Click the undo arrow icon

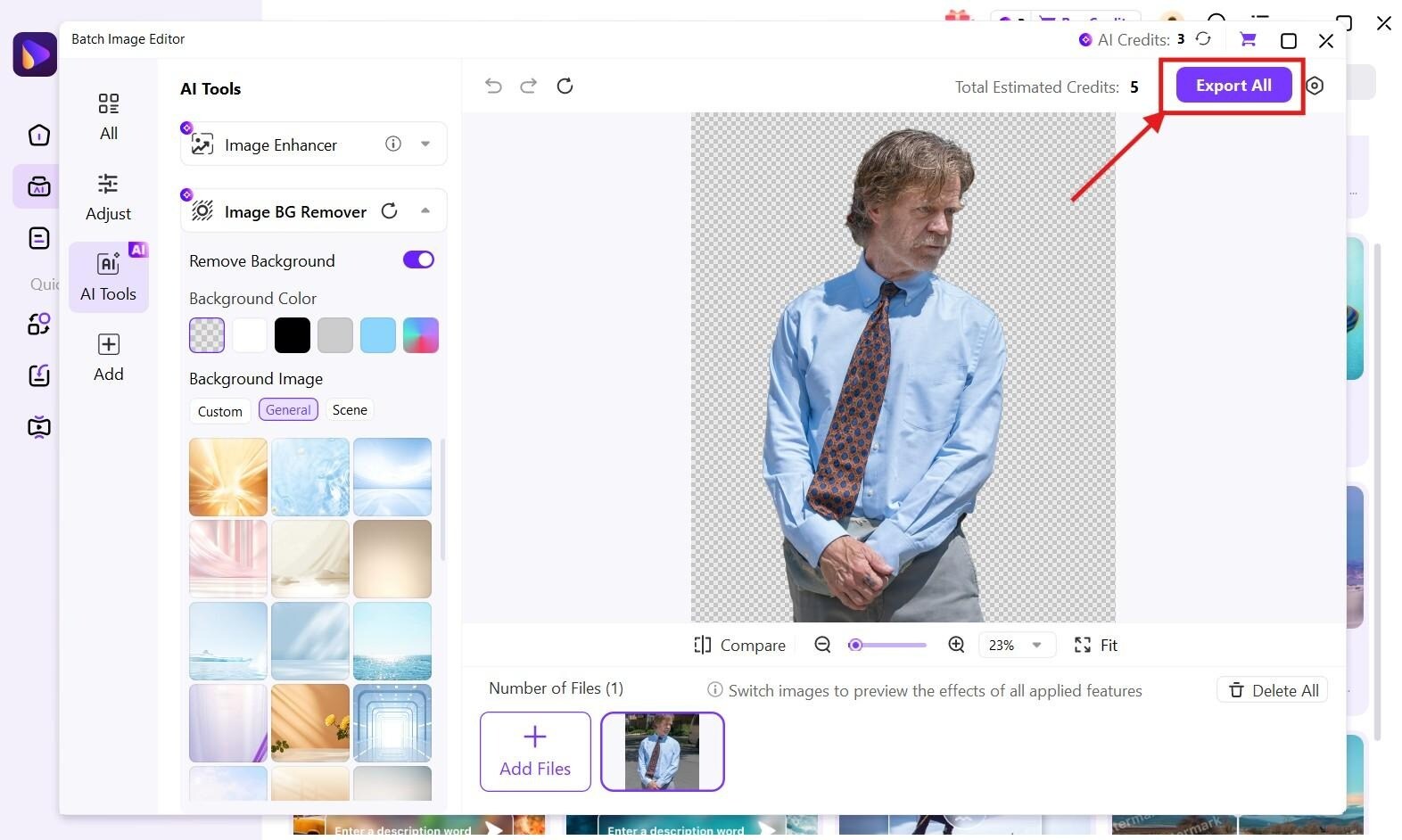(493, 86)
